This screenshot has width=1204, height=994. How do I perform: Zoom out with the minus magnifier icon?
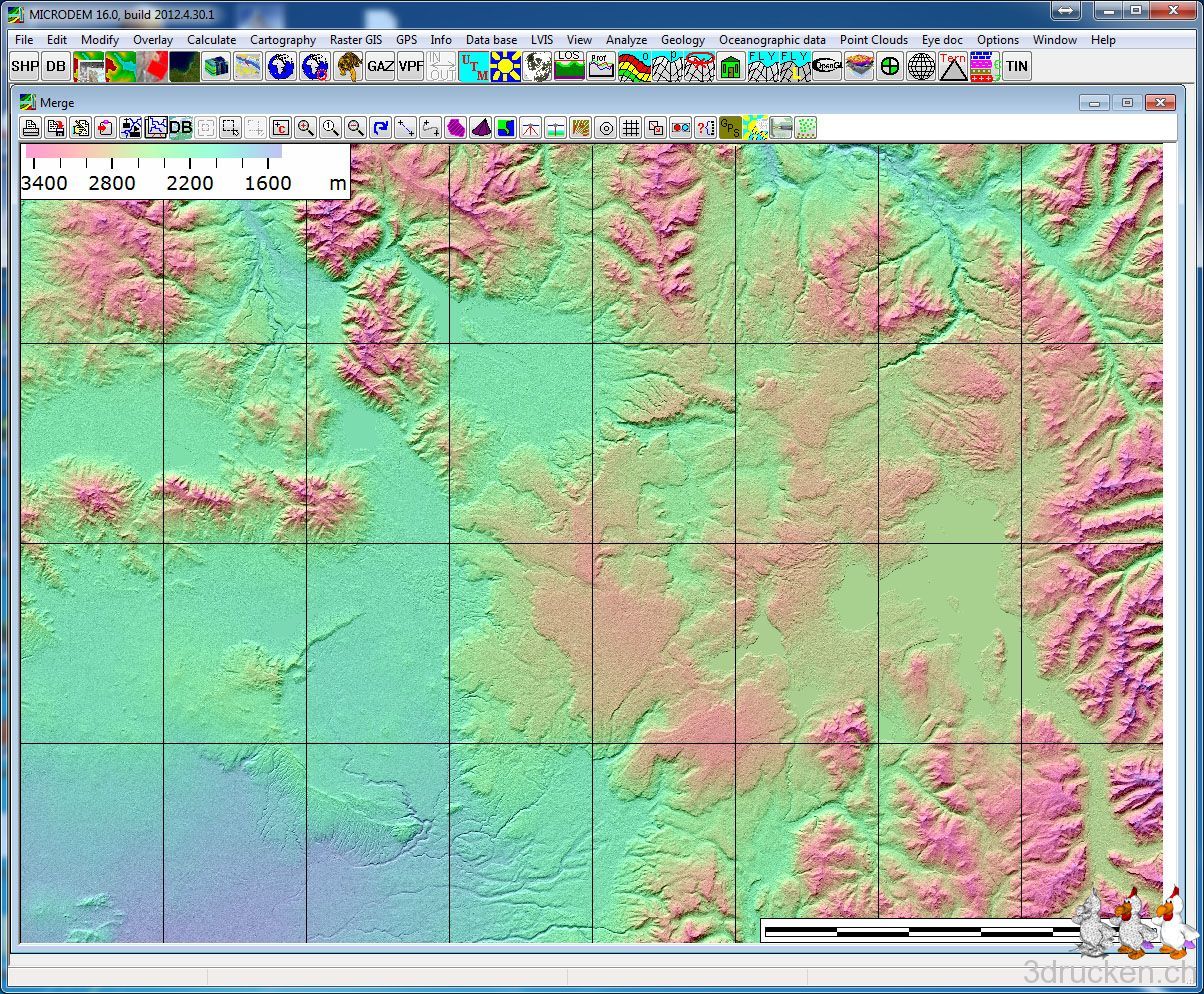point(355,127)
